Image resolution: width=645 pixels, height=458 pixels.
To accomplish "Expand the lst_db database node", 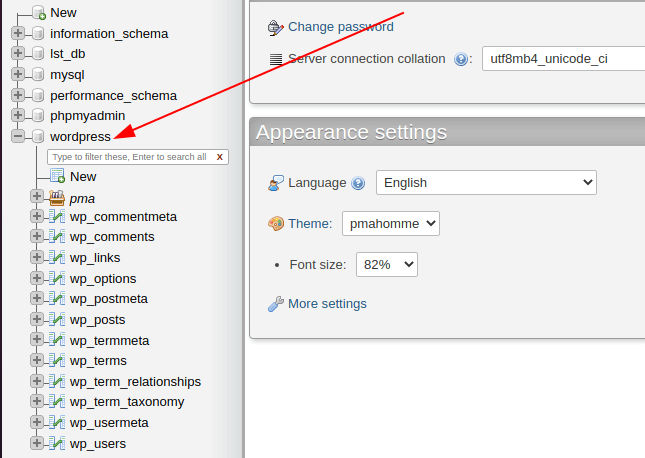I will [x=18, y=53].
